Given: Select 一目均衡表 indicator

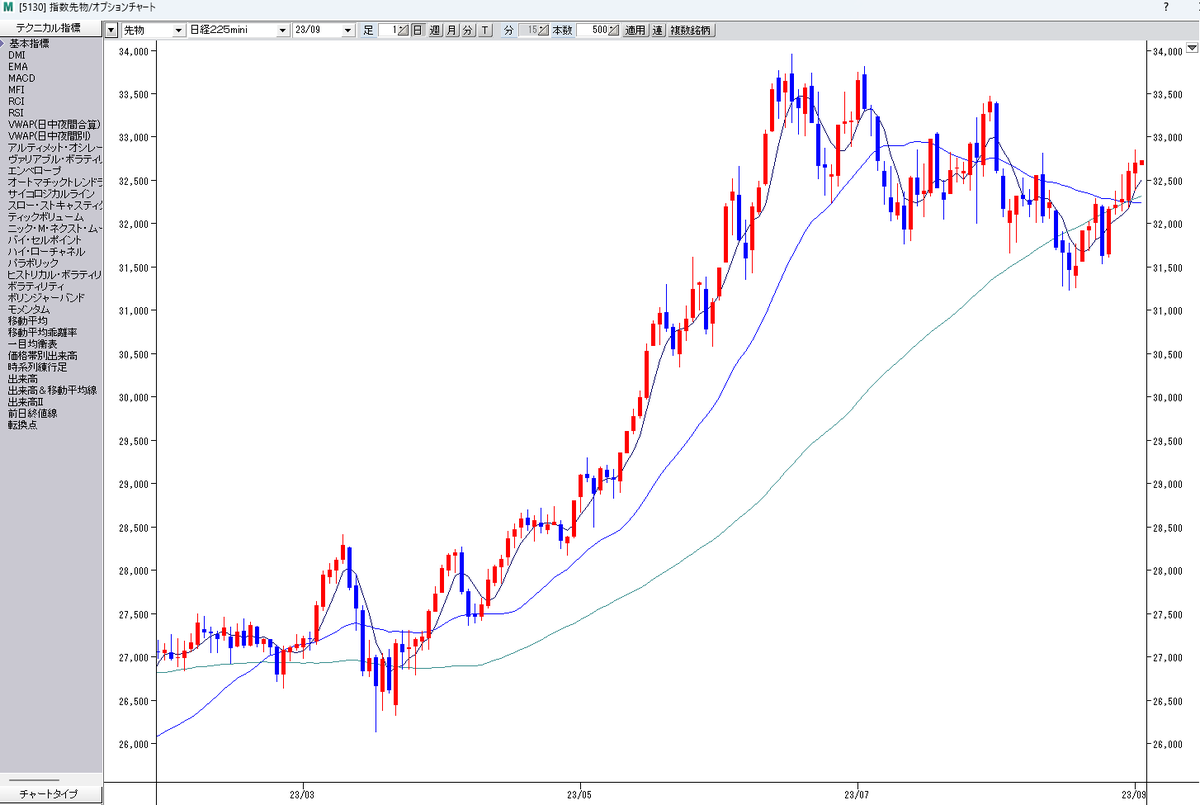Looking at the screenshot, I should coord(32,343).
